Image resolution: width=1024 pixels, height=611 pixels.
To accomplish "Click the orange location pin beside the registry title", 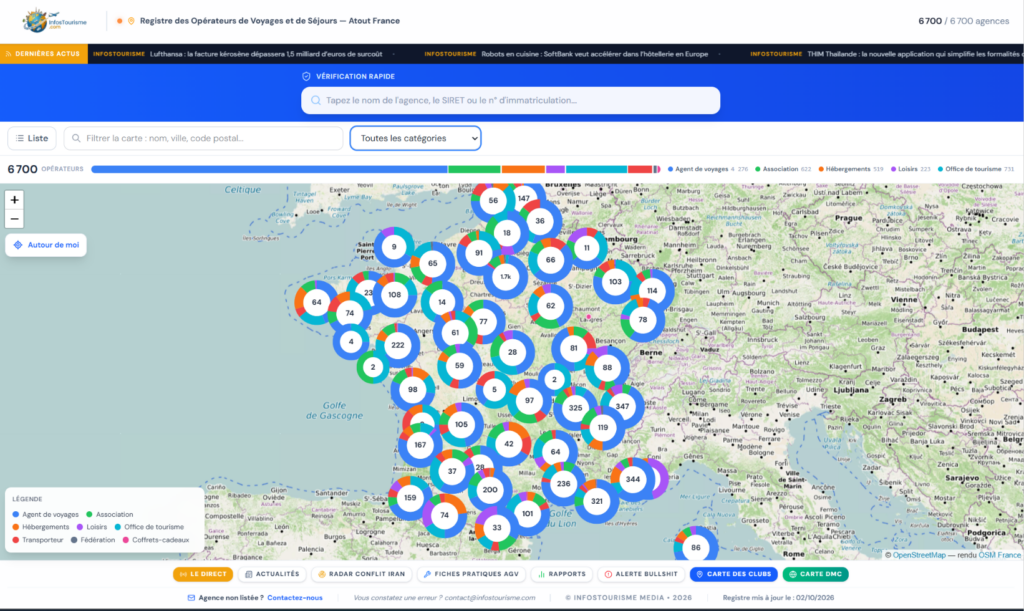I will pos(131,21).
